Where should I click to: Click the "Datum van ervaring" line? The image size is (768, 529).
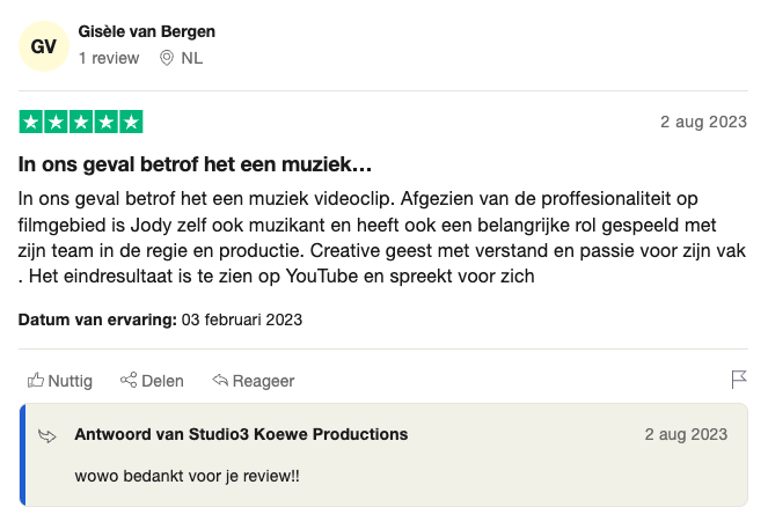point(160,320)
